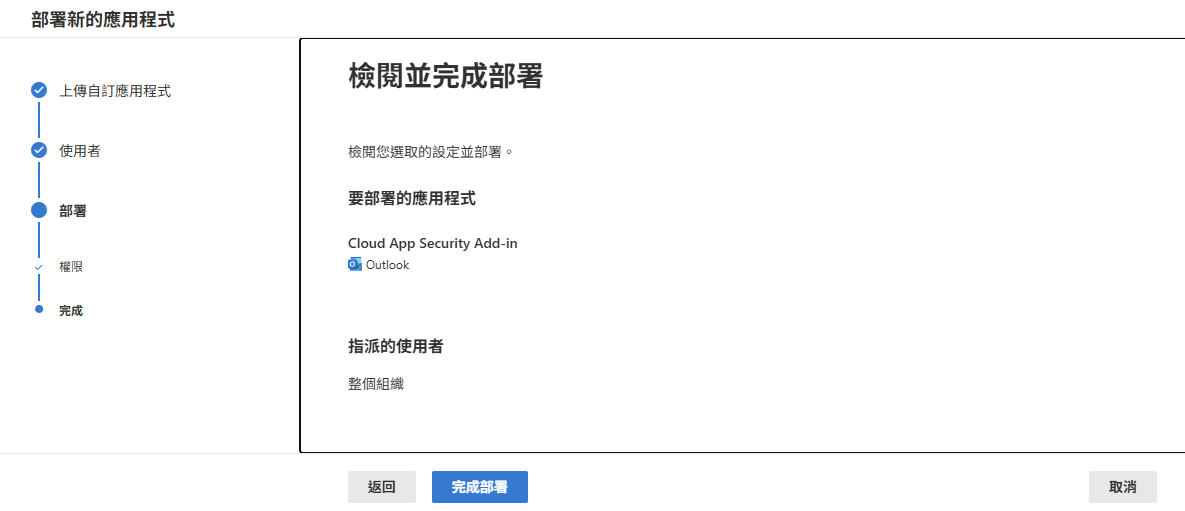The image size is (1185, 511).
Task: Click the checkmark icon beside 上傳自訂應用程式
Action: (39, 90)
